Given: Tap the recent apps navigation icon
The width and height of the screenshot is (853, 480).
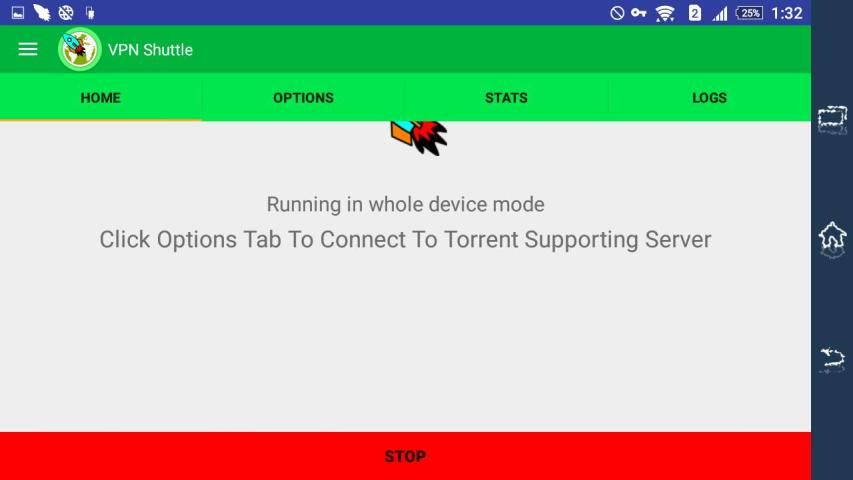Looking at the screenshot, I should coord(832,120).
